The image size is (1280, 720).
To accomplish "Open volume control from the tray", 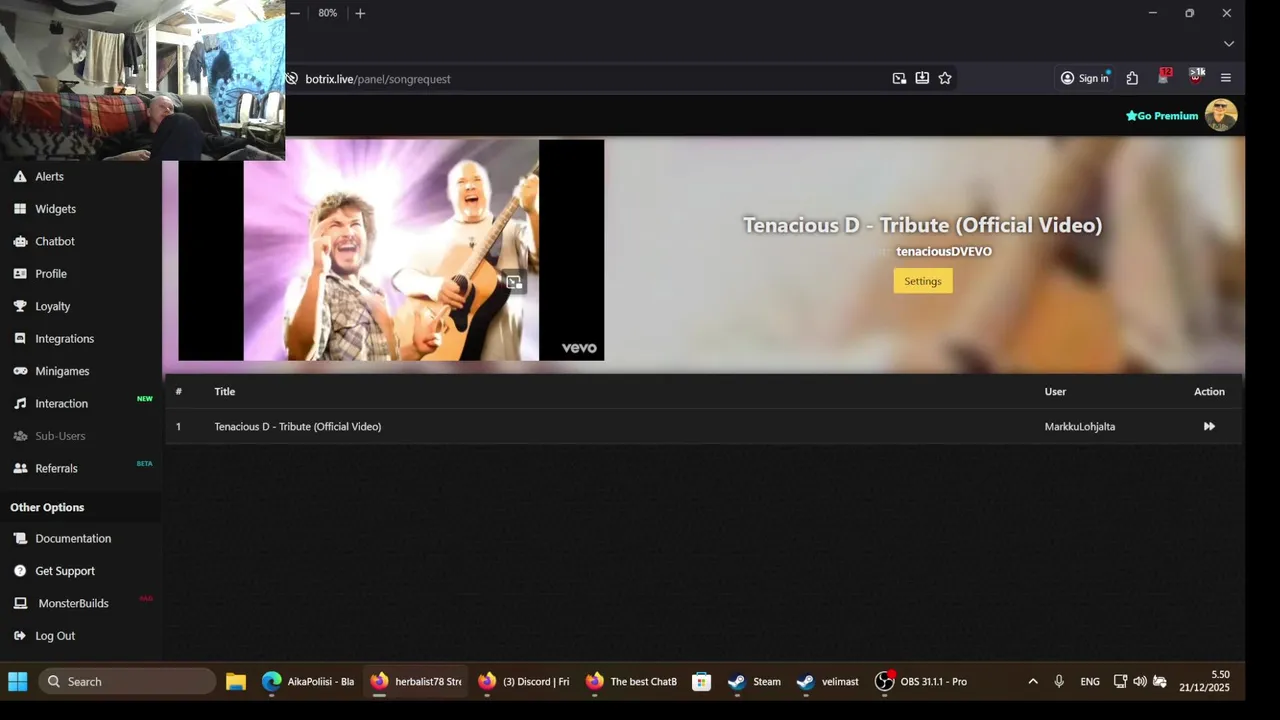I will click(1140, 682).
